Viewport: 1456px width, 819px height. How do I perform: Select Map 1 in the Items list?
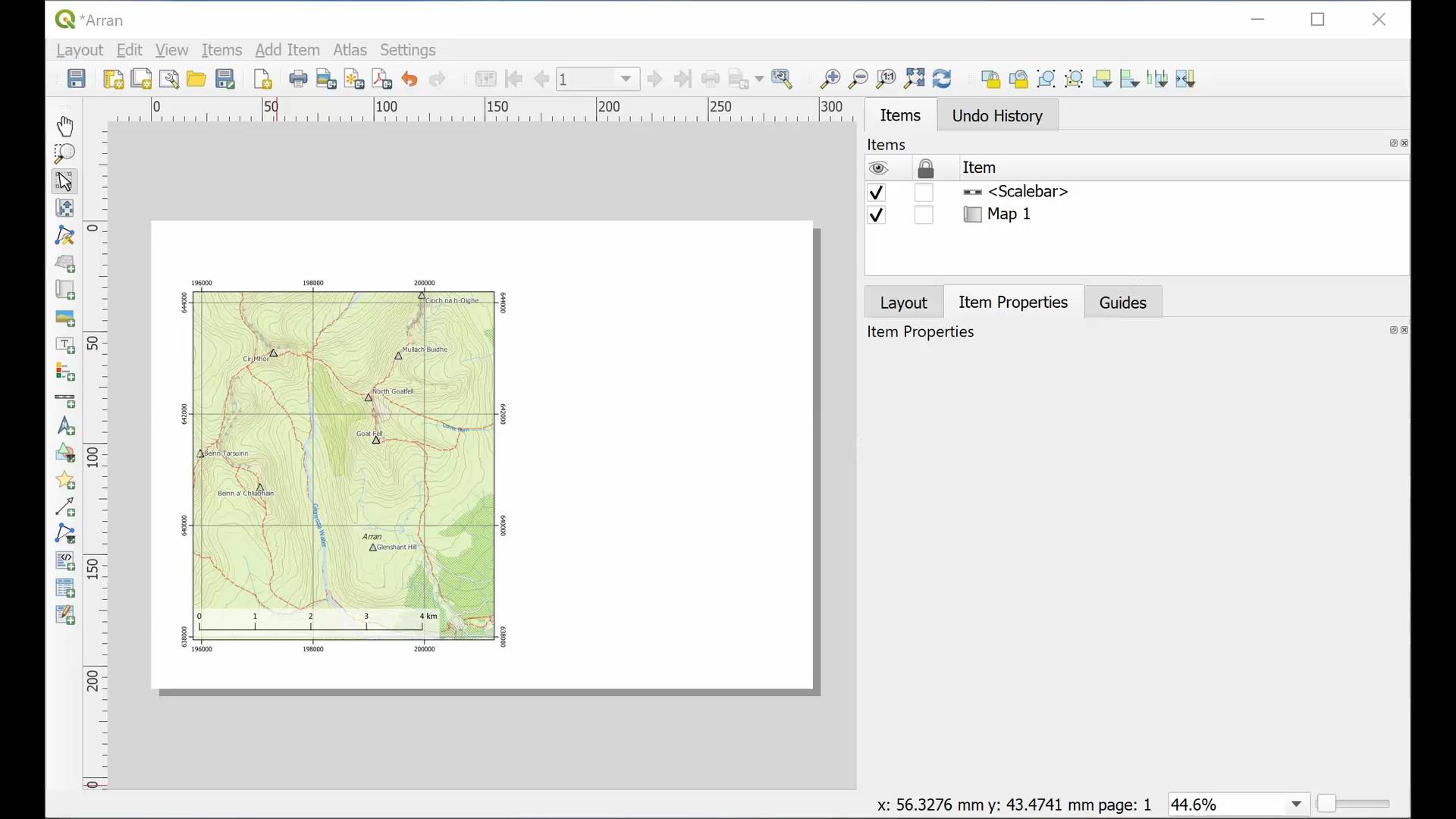coord(1008,215)
